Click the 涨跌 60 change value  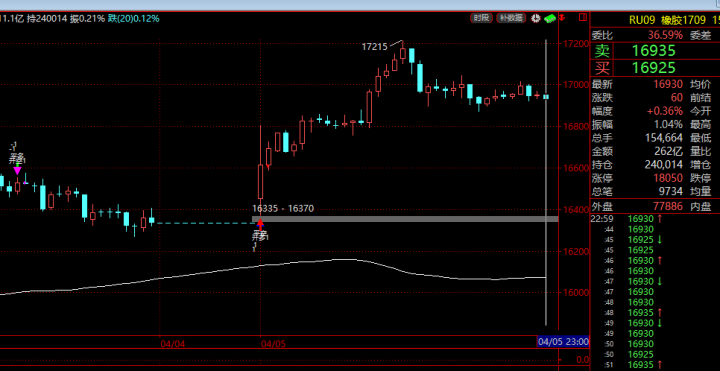pyautogui.click(x=676, y=97)
